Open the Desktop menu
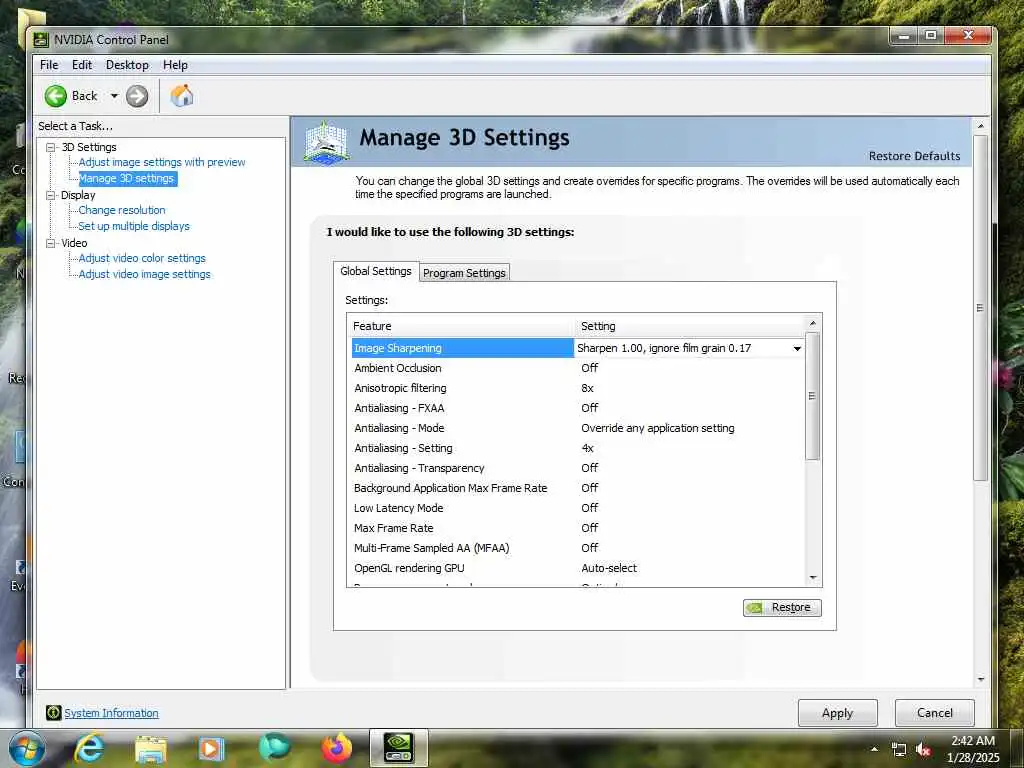Screen dimensions: 1024x768 coord(127,65)
